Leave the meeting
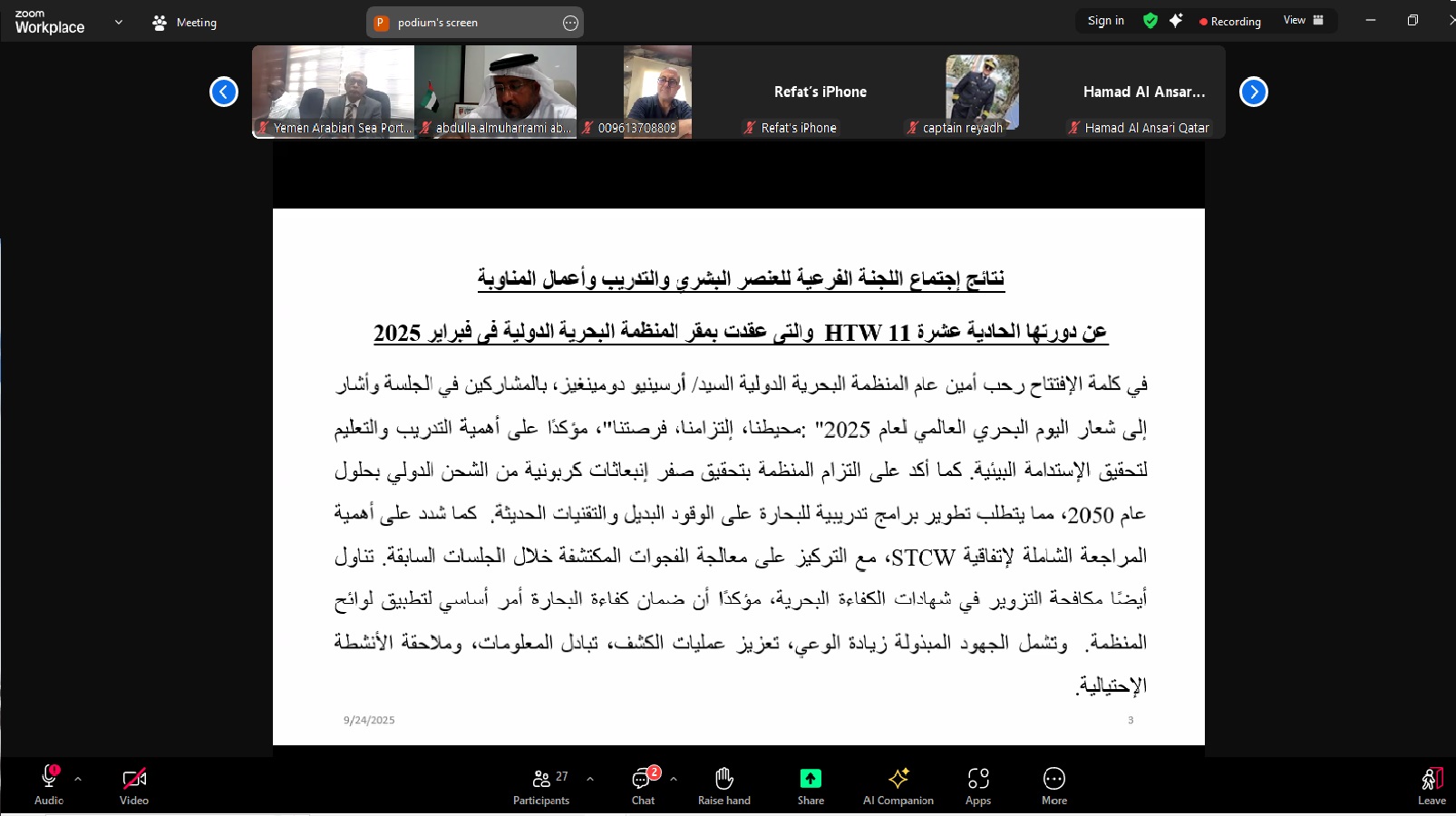The image size is (1456, 816). 1432,785
